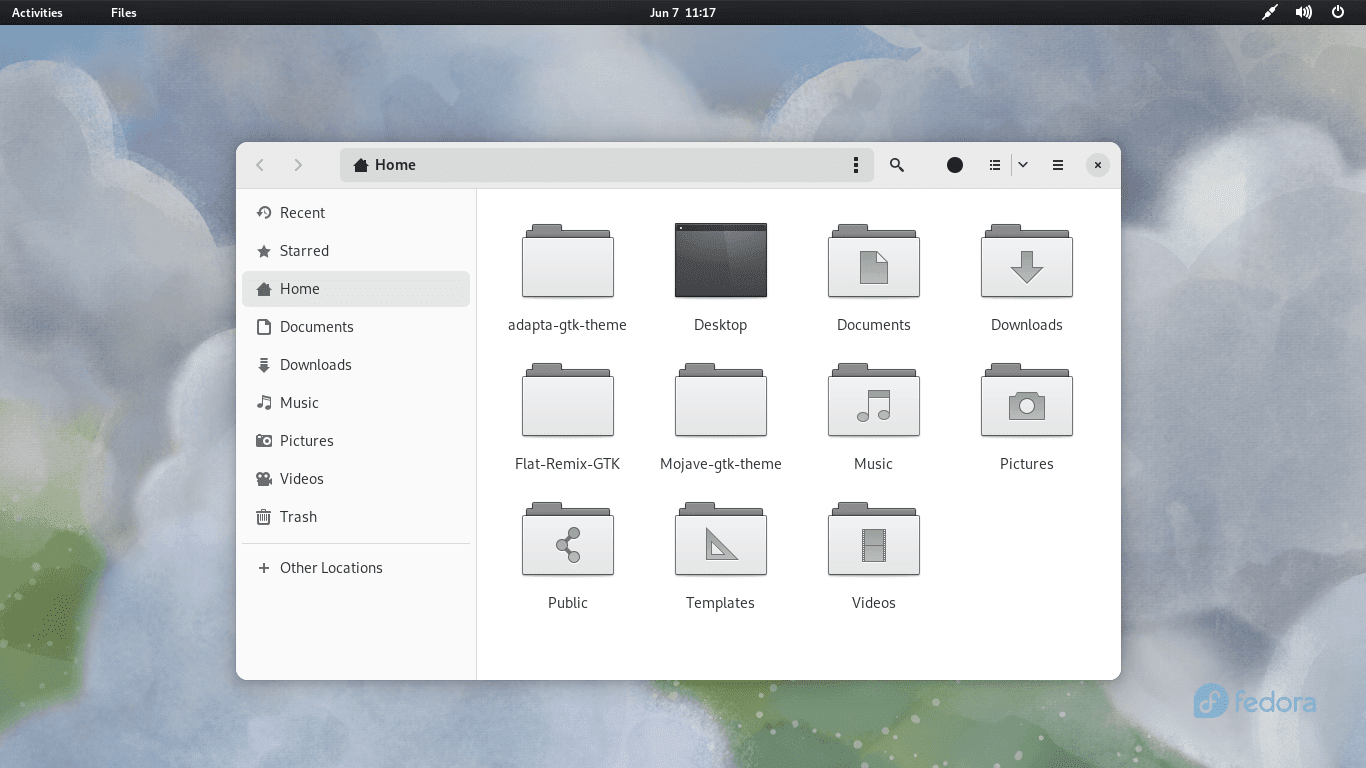Click the back navigation arrow
The image size is (1366, 768).
click(x=260, y=165)
